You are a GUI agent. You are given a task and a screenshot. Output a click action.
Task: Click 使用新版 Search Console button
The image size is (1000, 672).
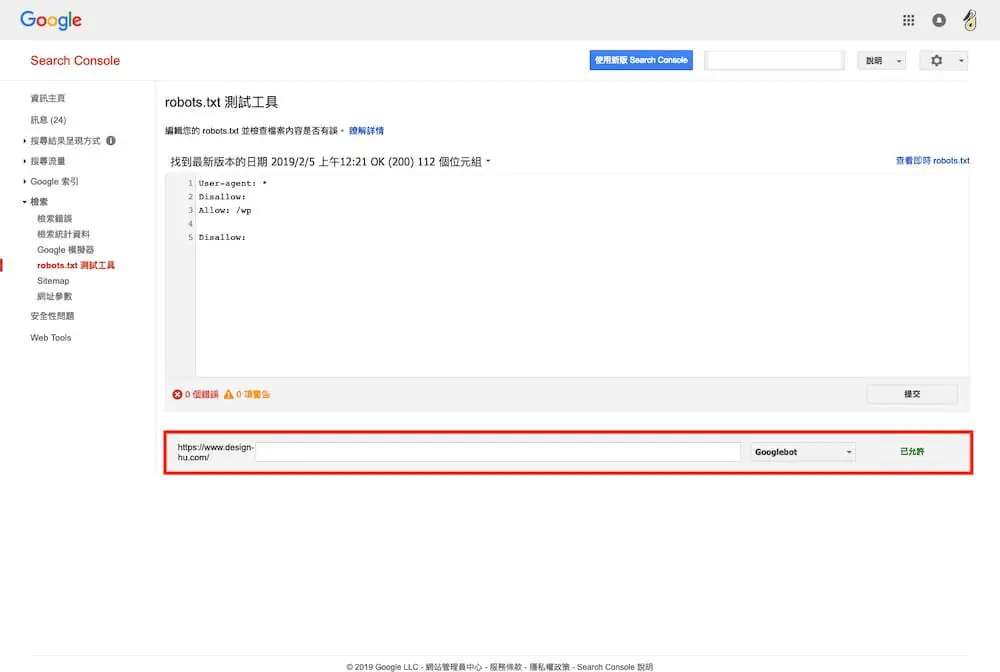(641, 60)
